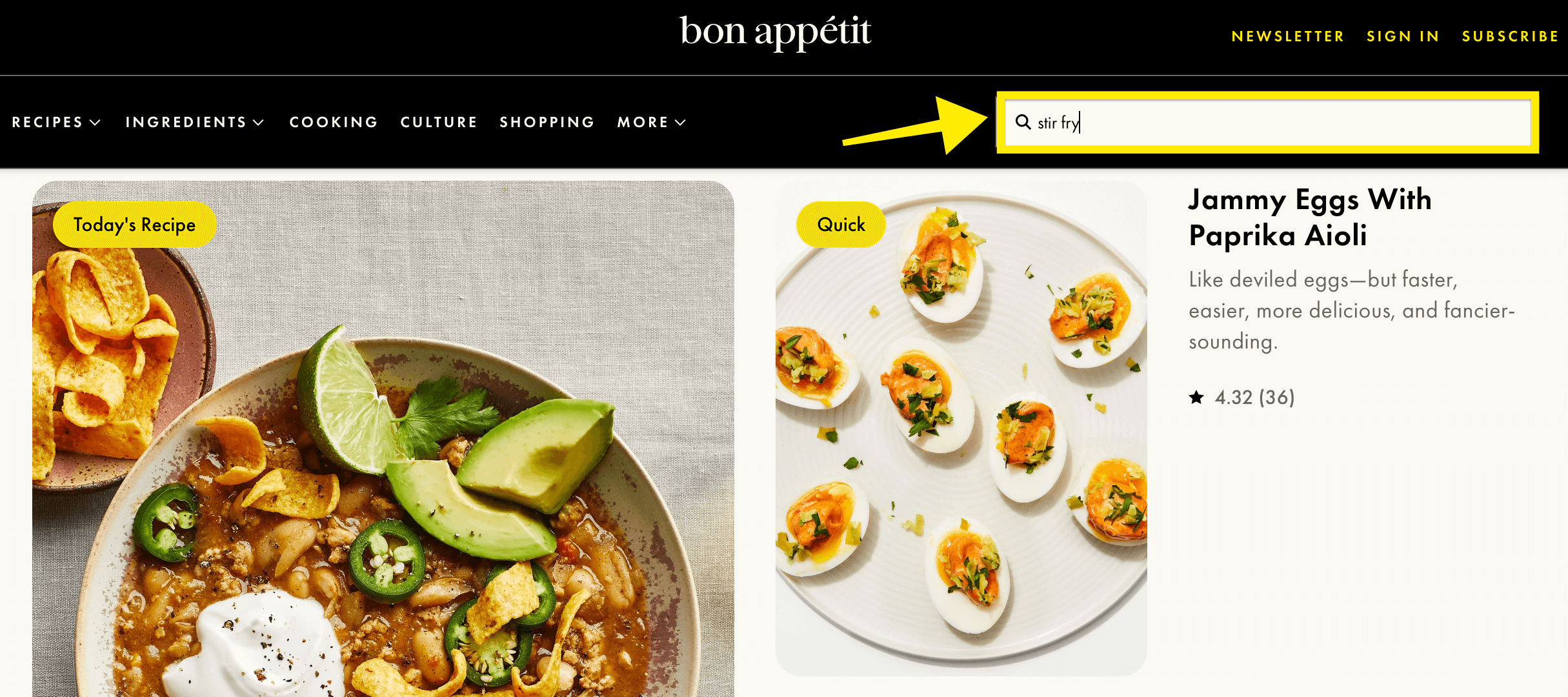Open the jammy eggs plate image

click(961, 429)
